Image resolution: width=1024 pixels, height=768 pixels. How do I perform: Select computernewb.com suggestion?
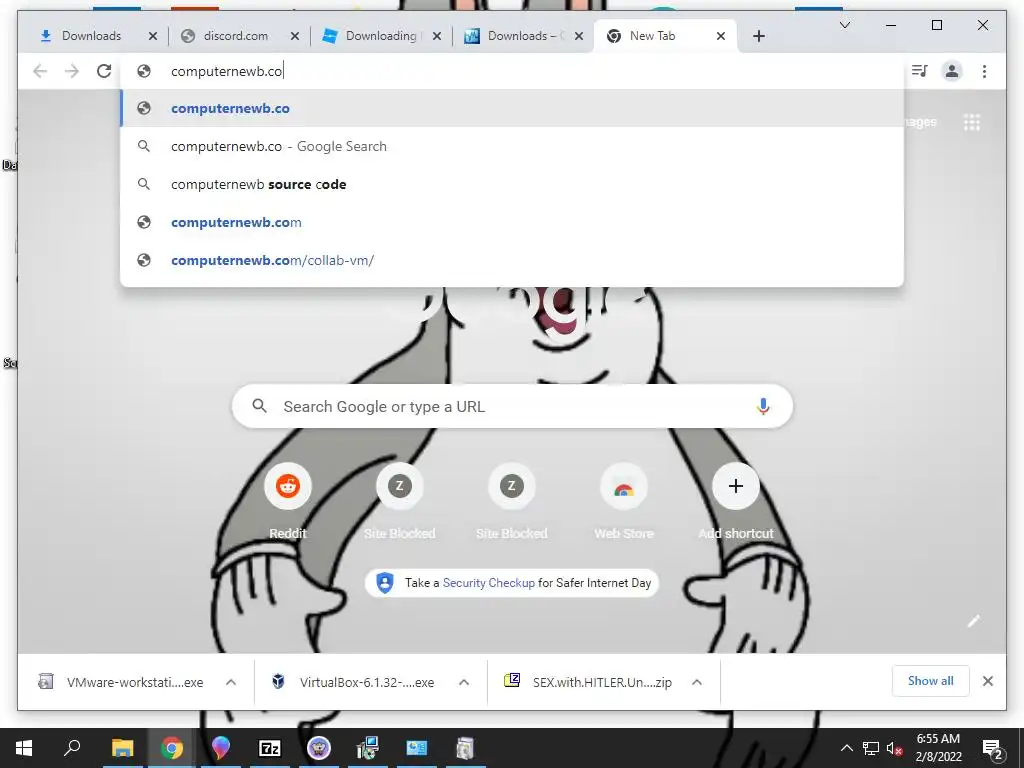[512, 222]
